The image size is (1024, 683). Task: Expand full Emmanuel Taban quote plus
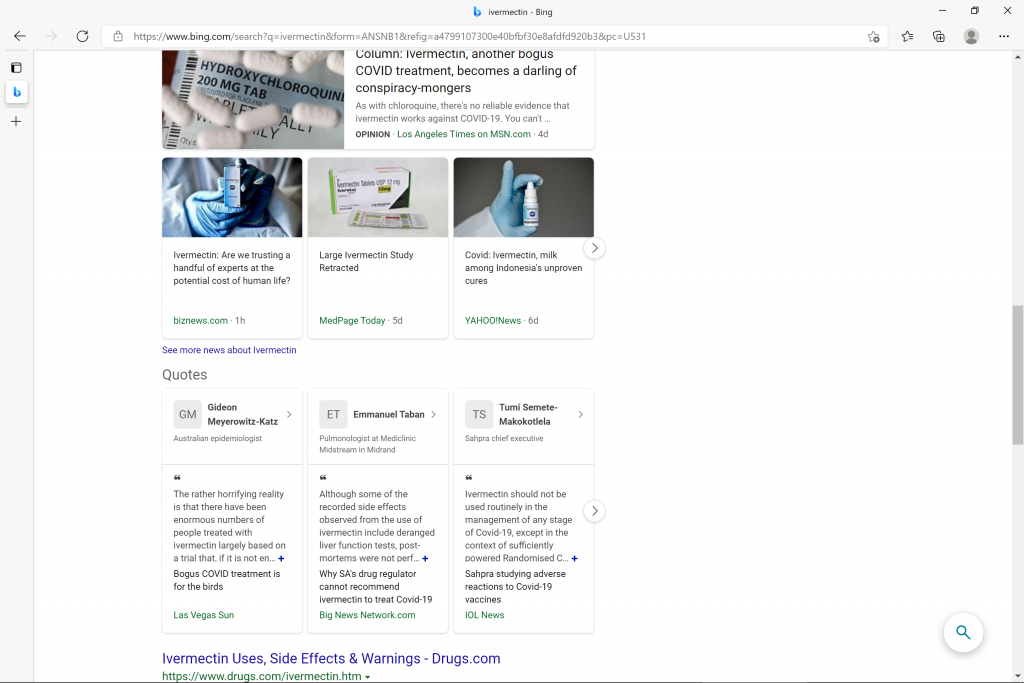click(x=425, y=558)
